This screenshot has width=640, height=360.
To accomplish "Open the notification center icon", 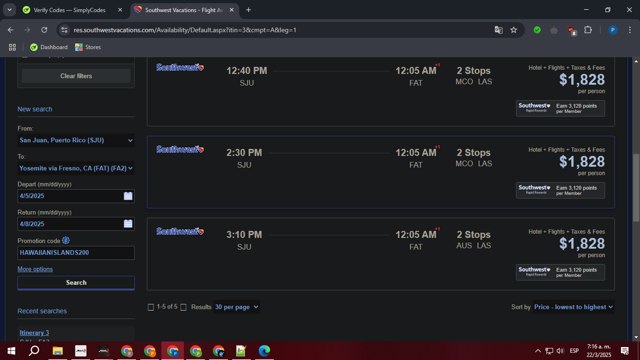I will coord(624,351).
